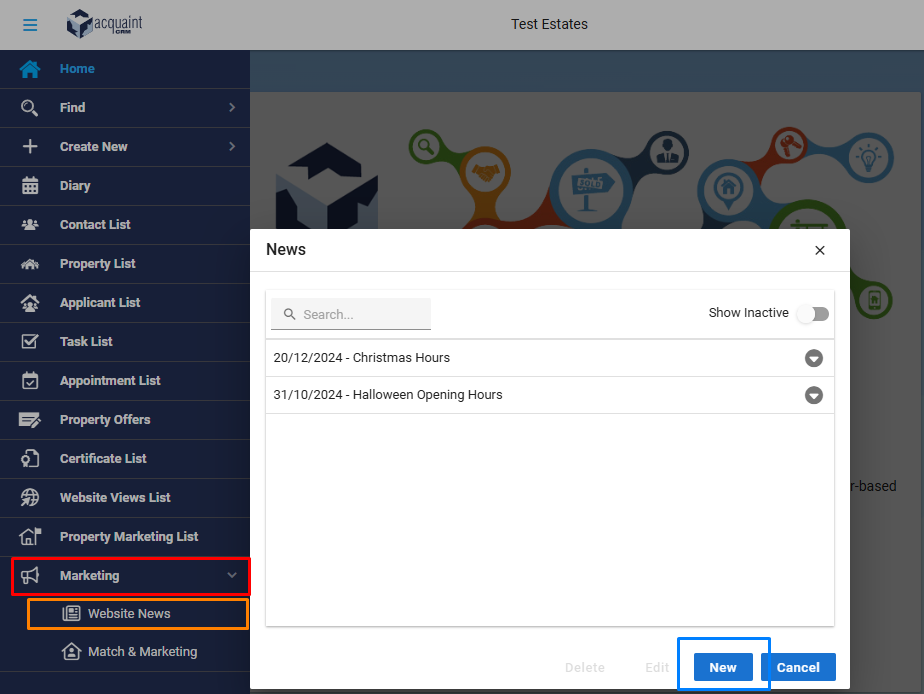Screen dimensions: 924x694
Task: Close the News dialog with X
Action: pyautogui.click(x=820, y=250)
